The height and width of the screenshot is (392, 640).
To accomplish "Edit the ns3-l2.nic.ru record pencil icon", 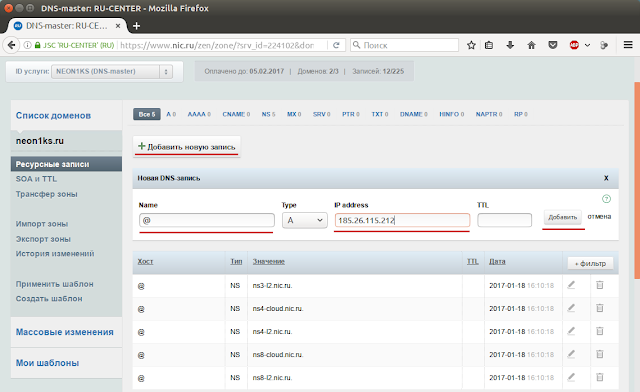I will tap(571, 285).
